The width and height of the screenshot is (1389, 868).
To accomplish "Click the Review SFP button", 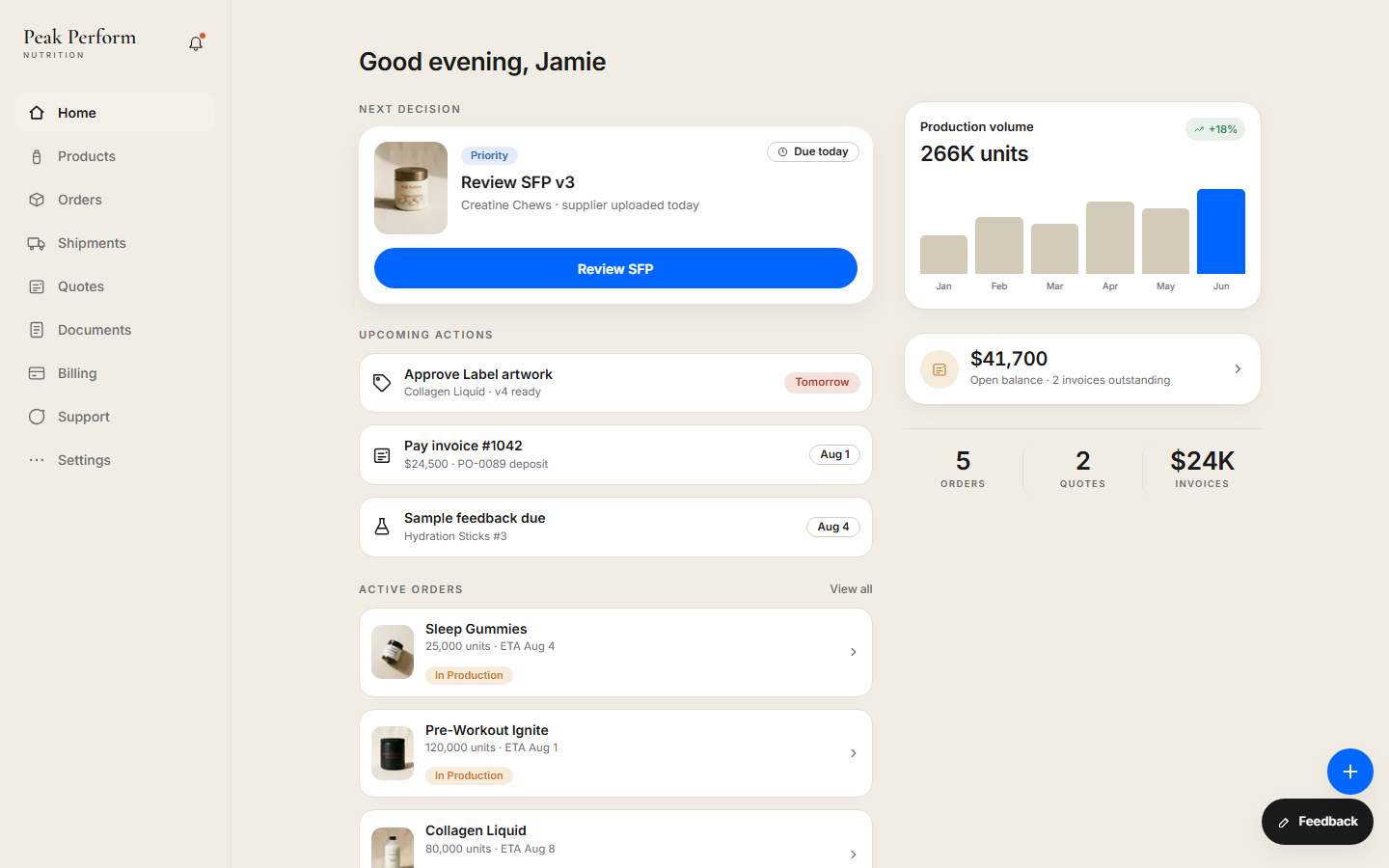I will [x=615, y=268].
